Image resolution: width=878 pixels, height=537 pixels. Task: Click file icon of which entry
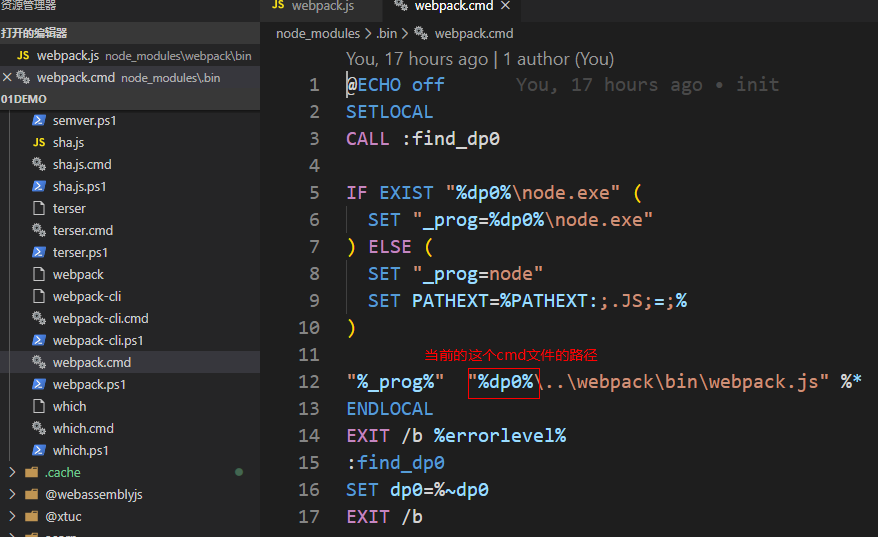(39, 406)
